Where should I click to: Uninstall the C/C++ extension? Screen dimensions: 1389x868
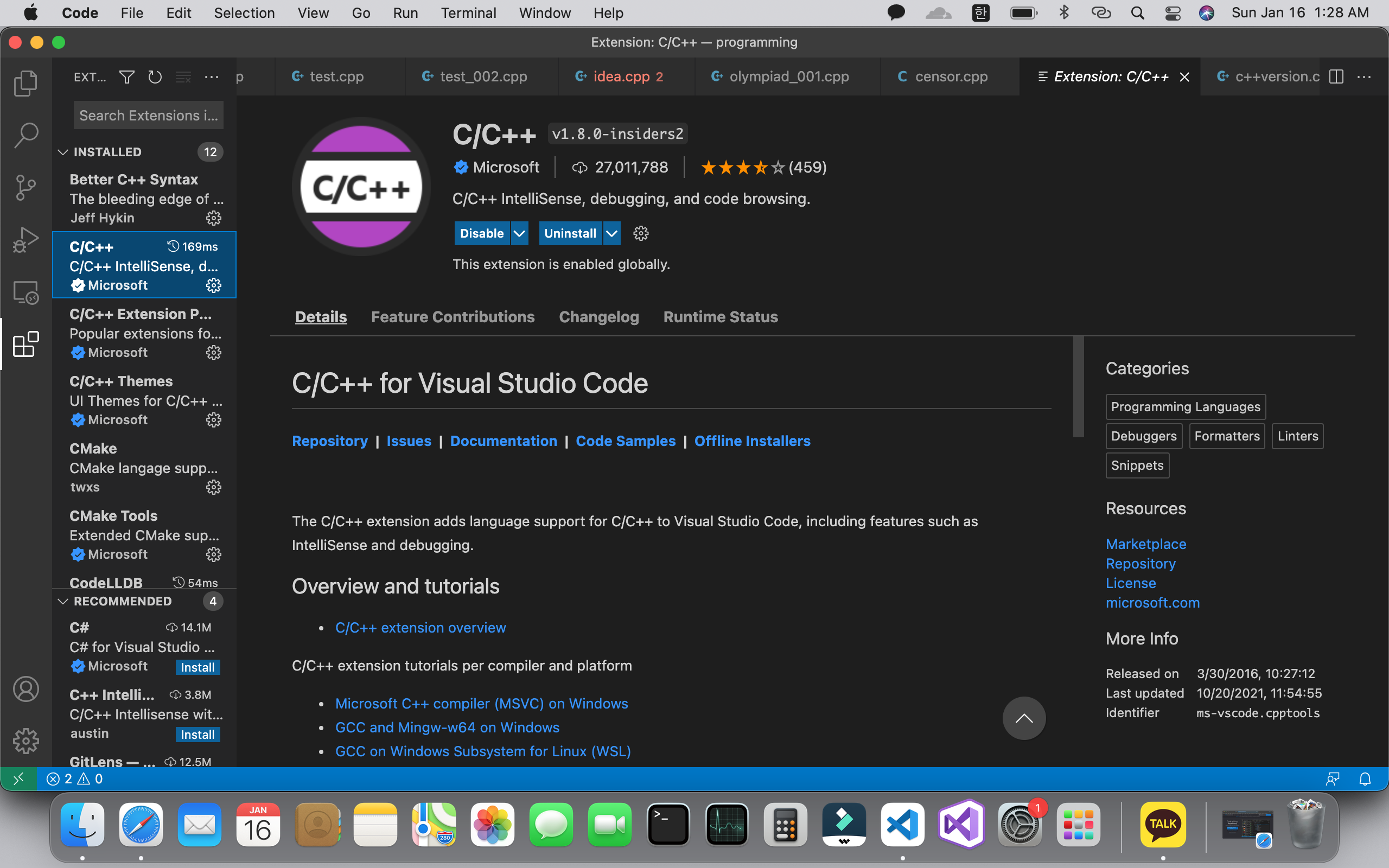click(x=570, y=233)
